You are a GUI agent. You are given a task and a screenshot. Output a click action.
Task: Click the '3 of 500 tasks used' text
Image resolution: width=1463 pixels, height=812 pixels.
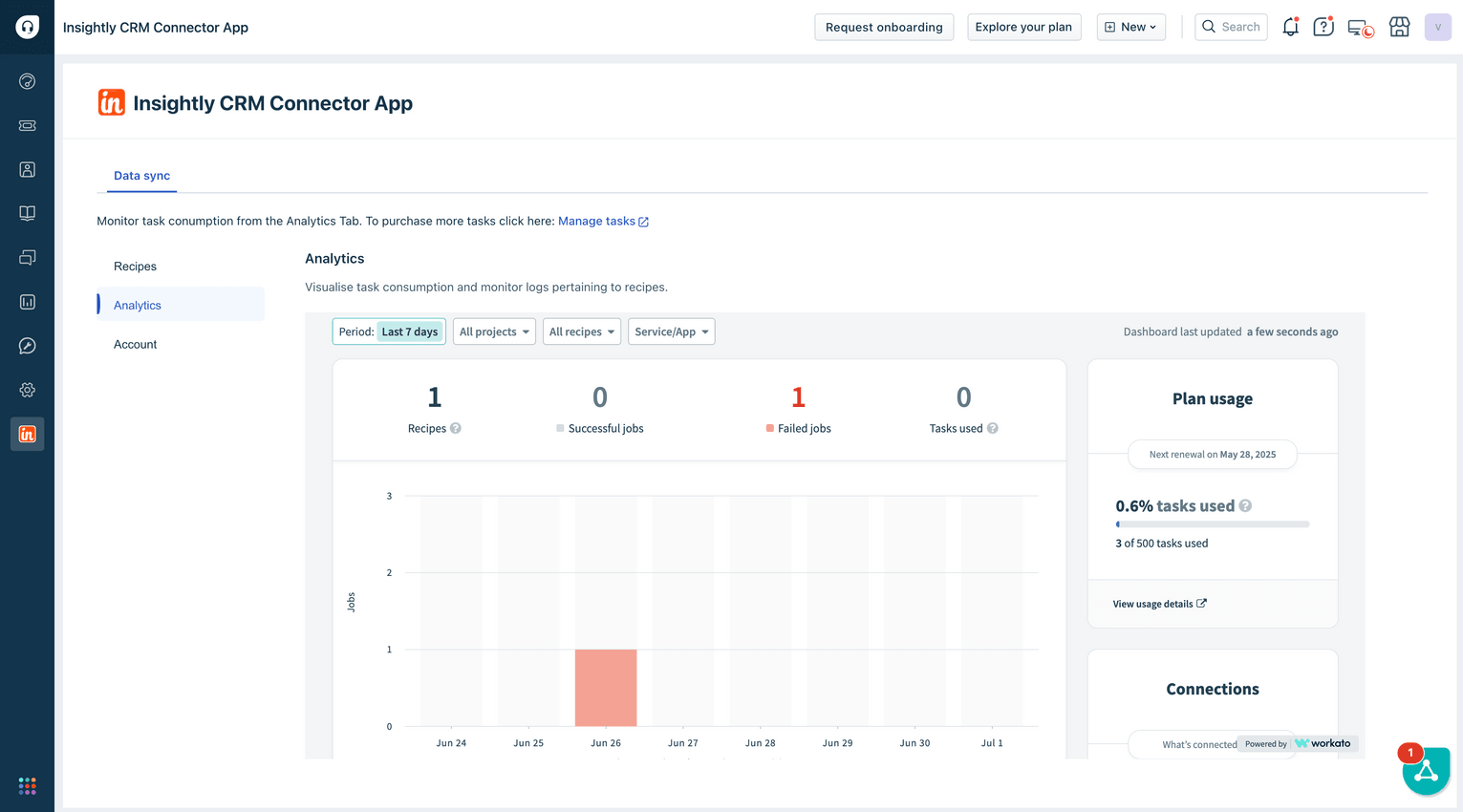click(x=1161, y=543)
